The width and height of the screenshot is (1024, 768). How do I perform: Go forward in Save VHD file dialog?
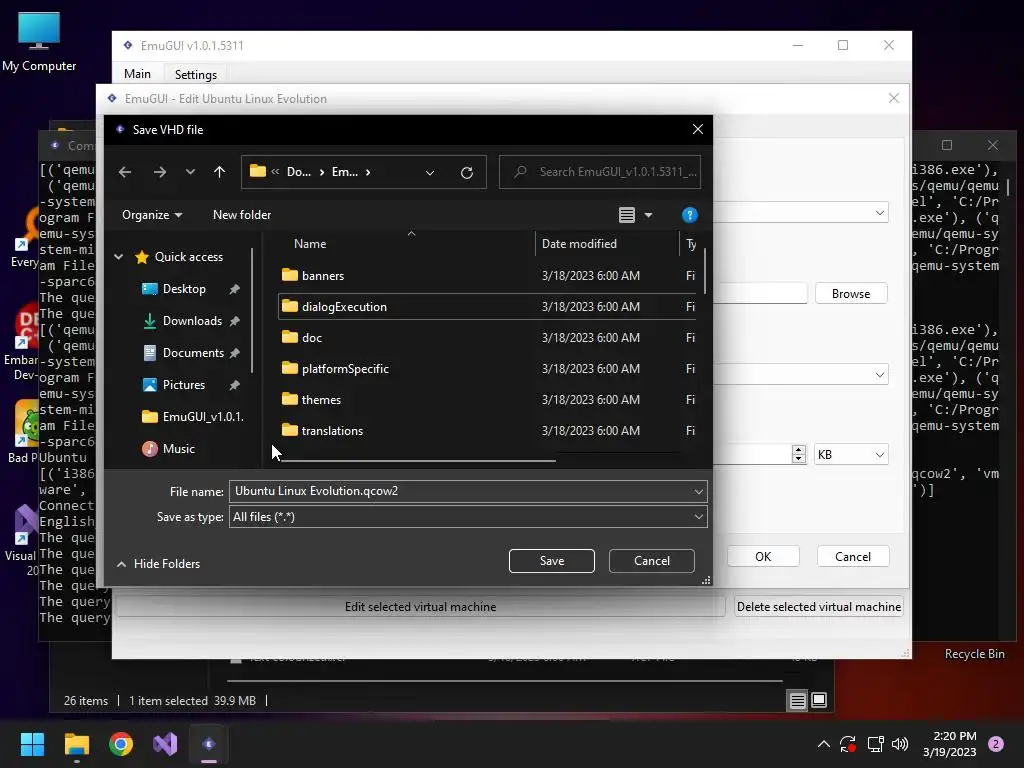point(159,172)
